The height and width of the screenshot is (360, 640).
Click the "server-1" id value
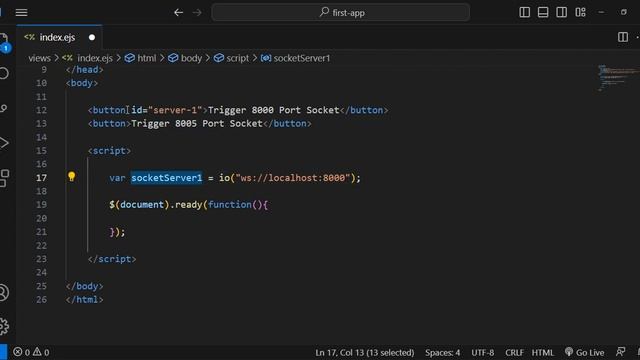point(175,110)
